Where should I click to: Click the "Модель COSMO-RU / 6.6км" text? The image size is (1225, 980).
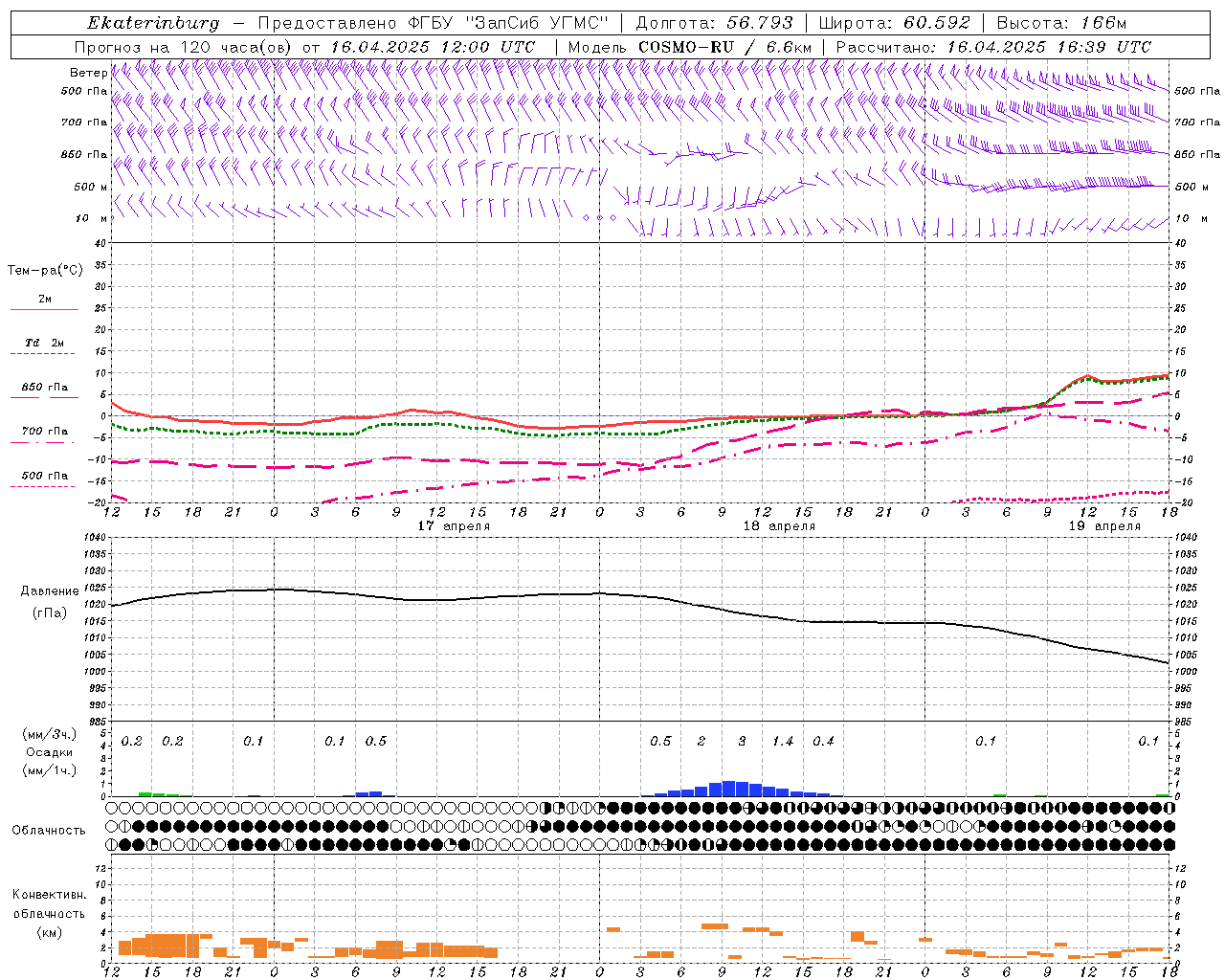(x=690, y=47)
